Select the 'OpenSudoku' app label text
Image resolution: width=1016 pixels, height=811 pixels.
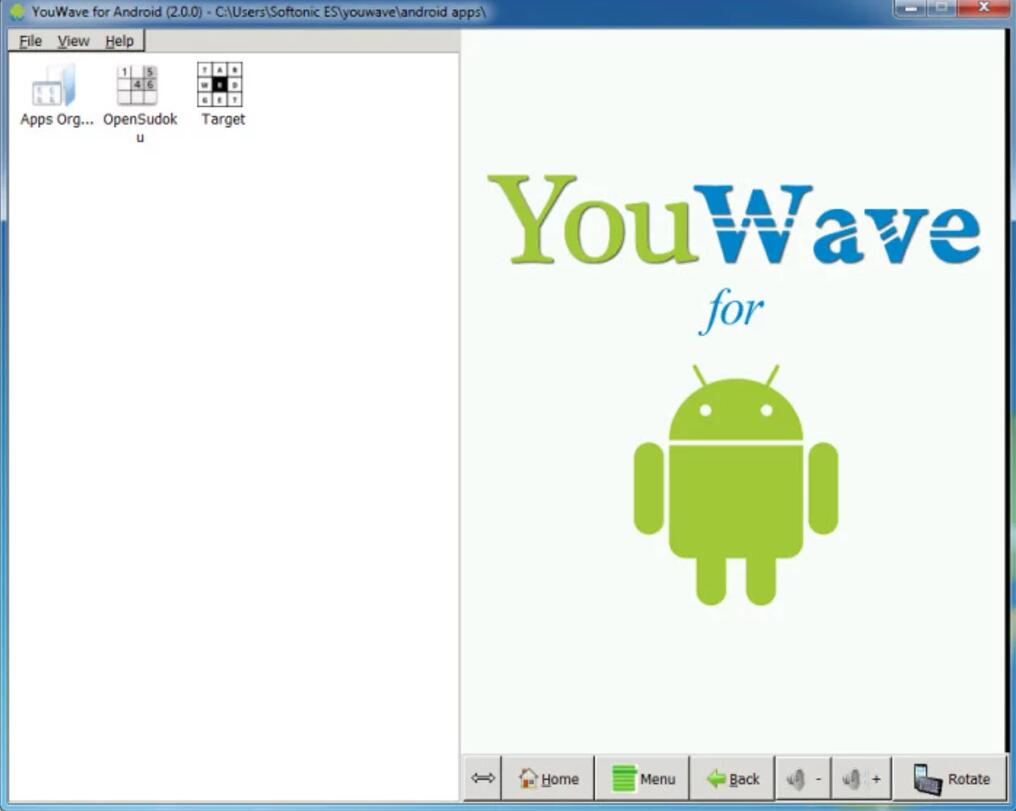[140, 128]
